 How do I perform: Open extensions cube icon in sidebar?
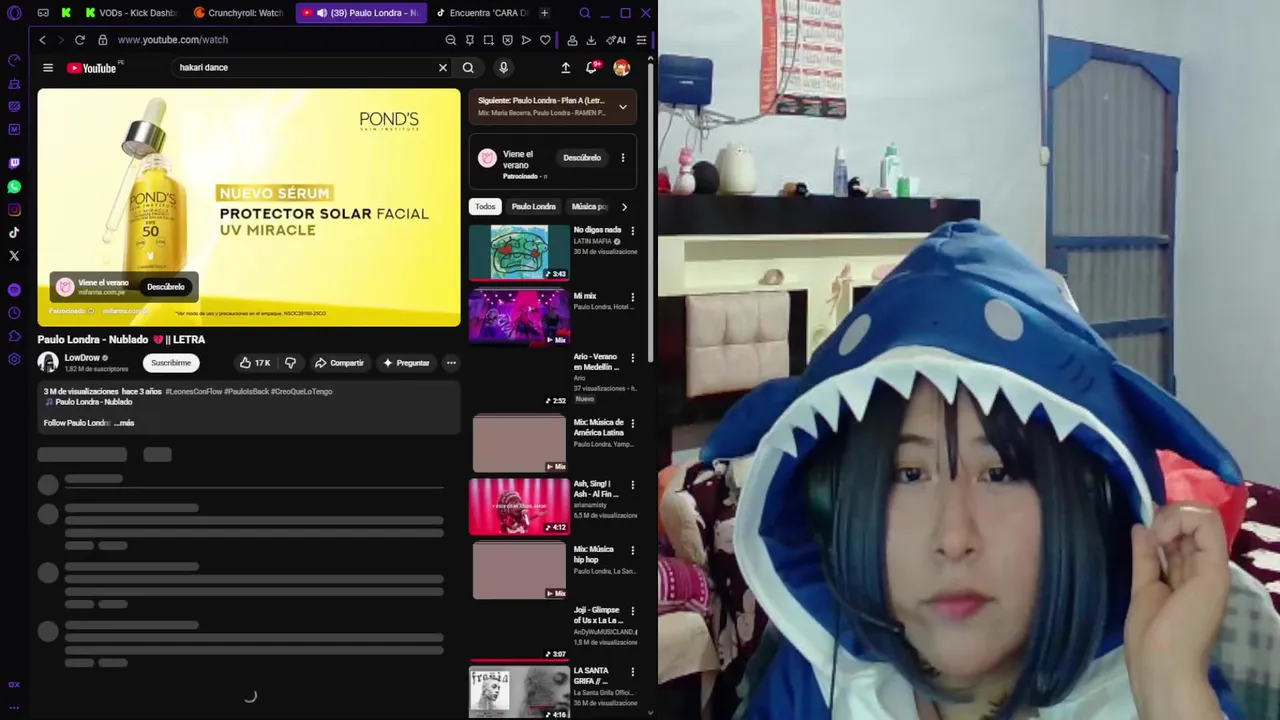coord(14,337)
